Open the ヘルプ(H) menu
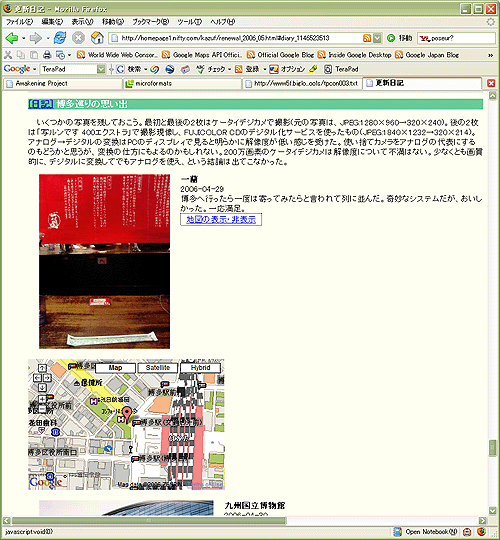The height and width of the screenshot is (540, 500). click(222, 22)
